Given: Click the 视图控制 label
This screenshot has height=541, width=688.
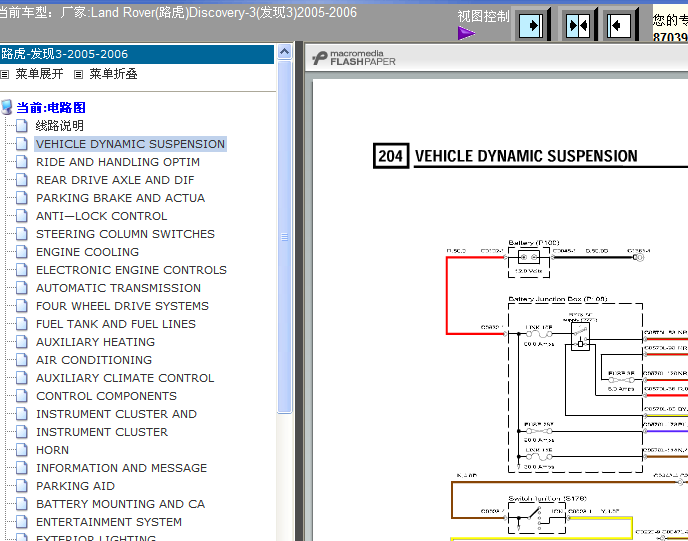Looking at the screenshot, I should click(483, 16).
